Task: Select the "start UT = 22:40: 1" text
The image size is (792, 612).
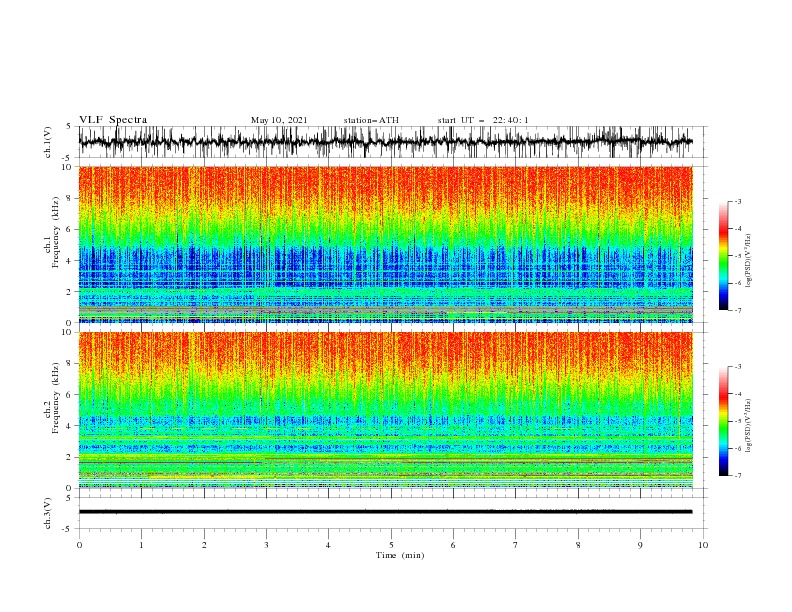Action: coord(483,120)
